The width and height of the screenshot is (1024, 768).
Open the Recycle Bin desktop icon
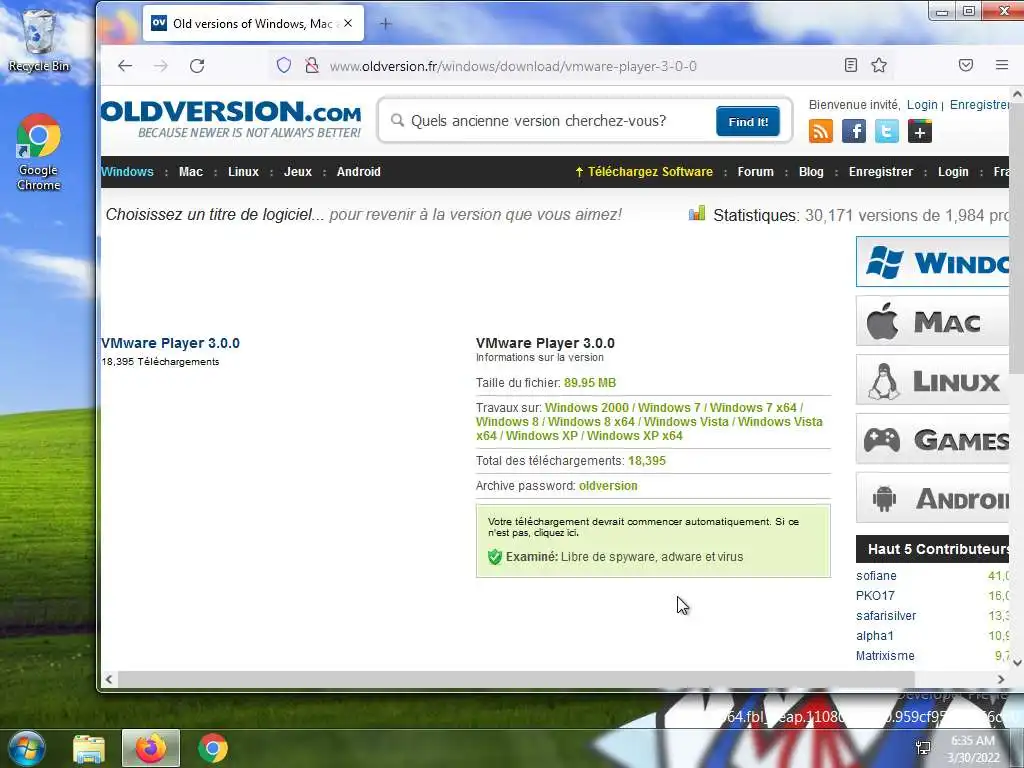39,40
